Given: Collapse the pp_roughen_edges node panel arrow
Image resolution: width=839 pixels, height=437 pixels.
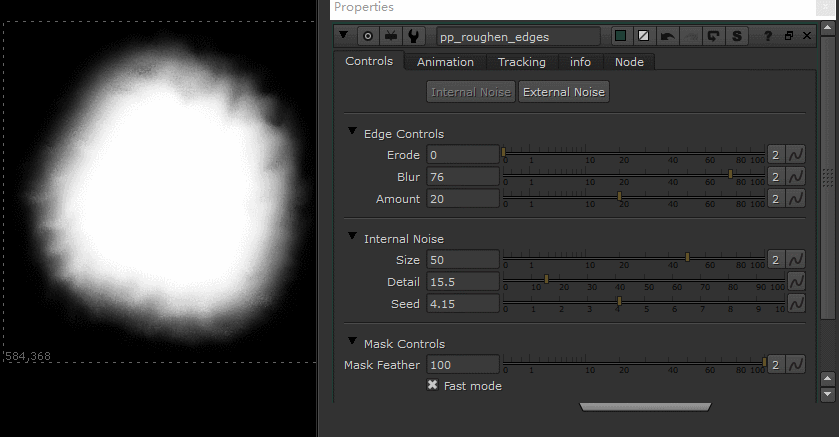Looking at the screenshot, I should 344,36.
